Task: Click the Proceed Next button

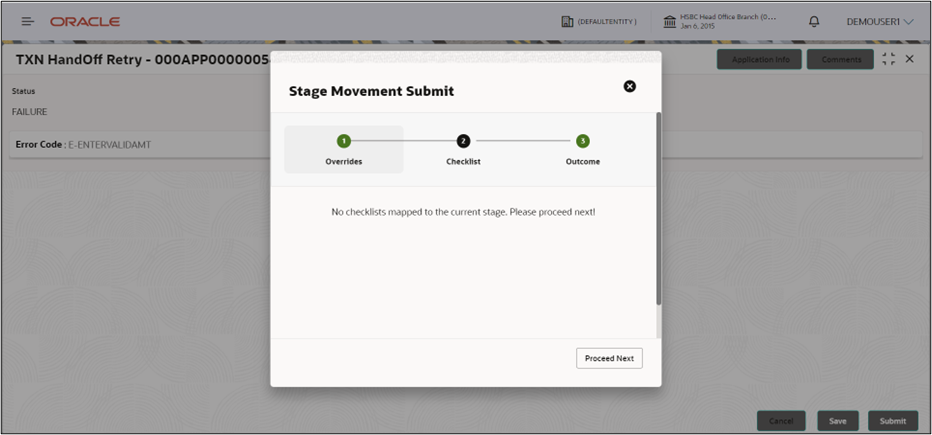Action: pyautogui.click(x=609, y=358)
